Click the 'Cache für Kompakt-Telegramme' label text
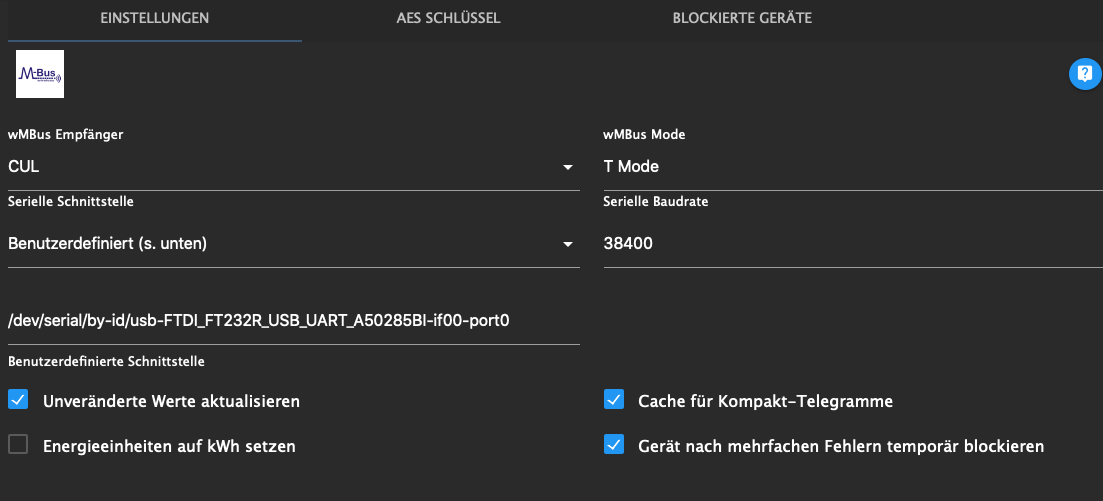Viewport: 1103px width, 501px height. click(765, 401)
